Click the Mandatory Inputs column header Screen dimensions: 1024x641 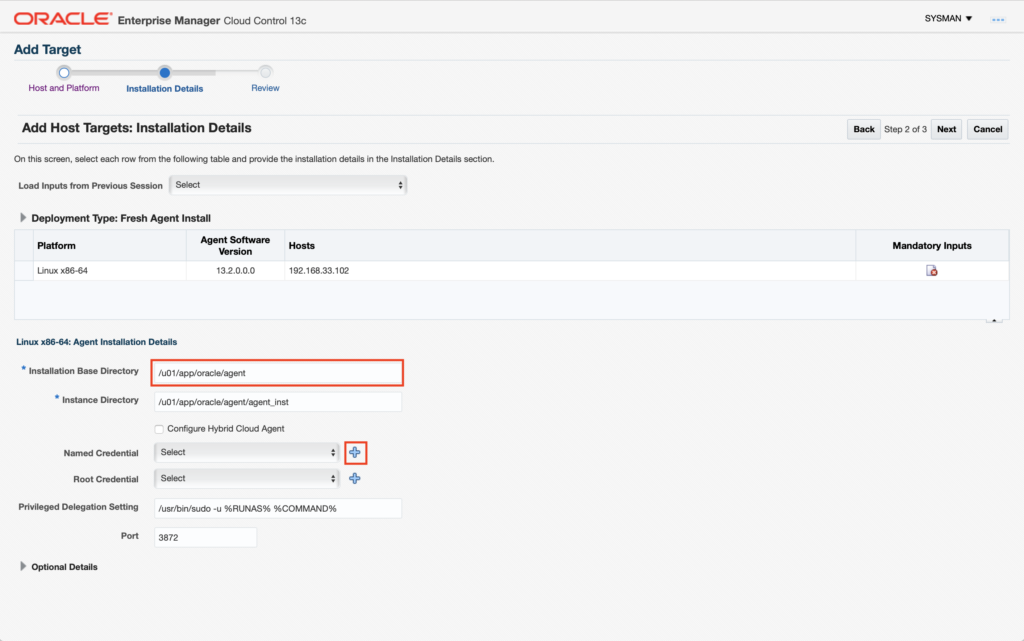(932, 245)
